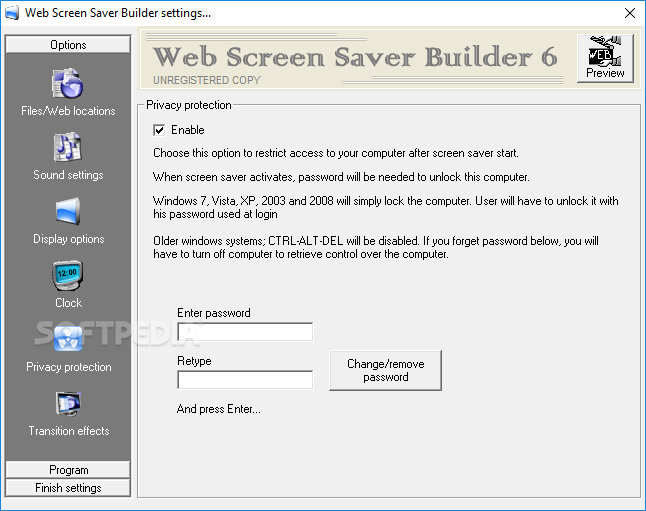Click the Preview button
646x511 pixels.
pos(605,58)
